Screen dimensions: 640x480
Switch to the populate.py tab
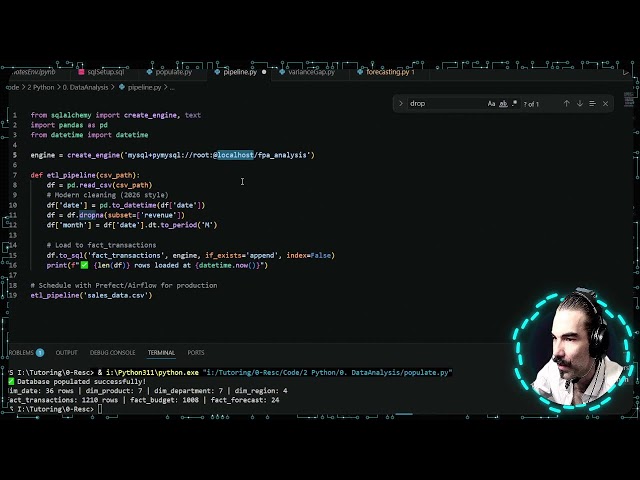(x=173, y=72)
